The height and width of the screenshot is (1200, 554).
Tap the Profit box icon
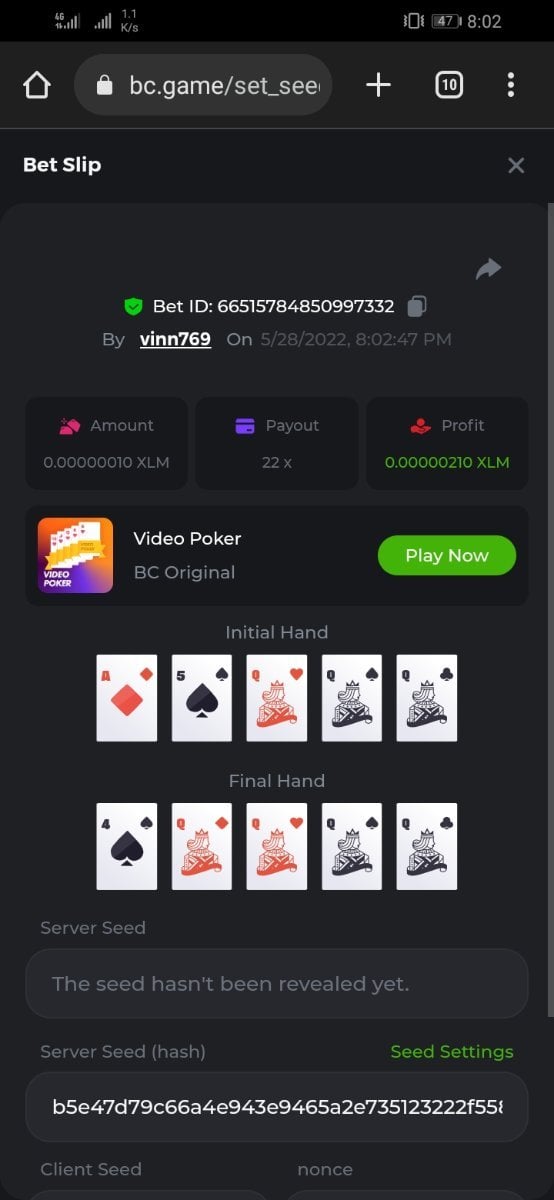pos(420,426)
